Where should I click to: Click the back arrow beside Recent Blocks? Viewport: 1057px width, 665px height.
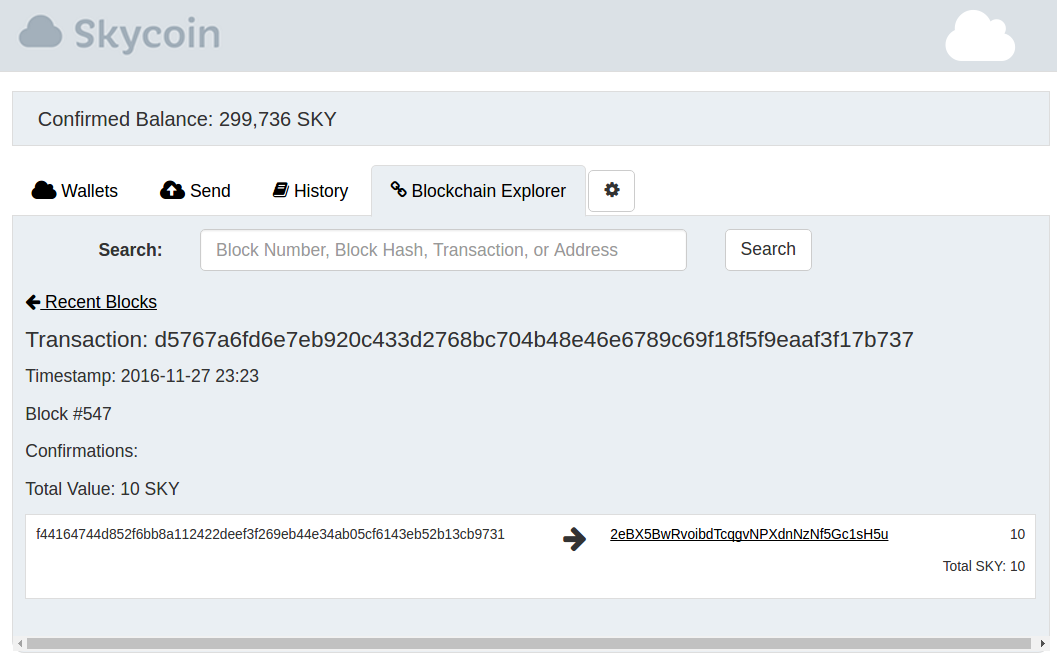coord(33,302)
